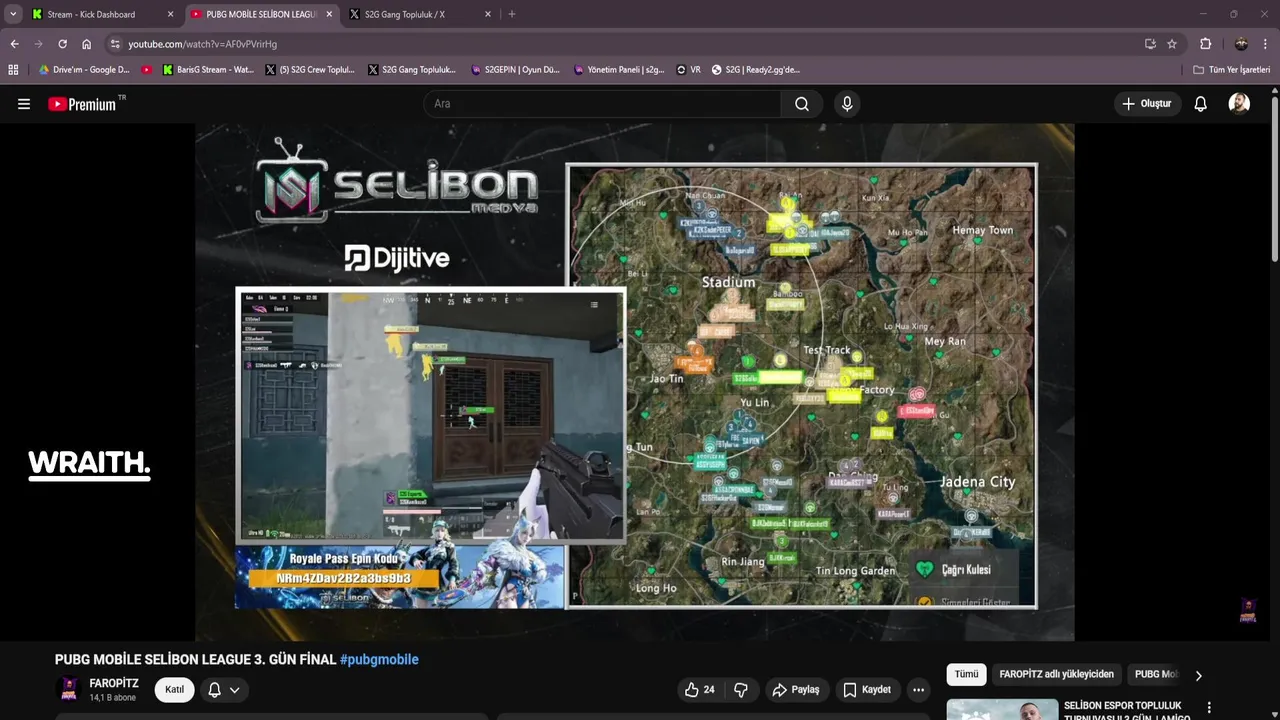Image resolution: width=1280 pixels, height=720 pixels.
Task: Open a new browser tab
Action: [x=512, y=15]
